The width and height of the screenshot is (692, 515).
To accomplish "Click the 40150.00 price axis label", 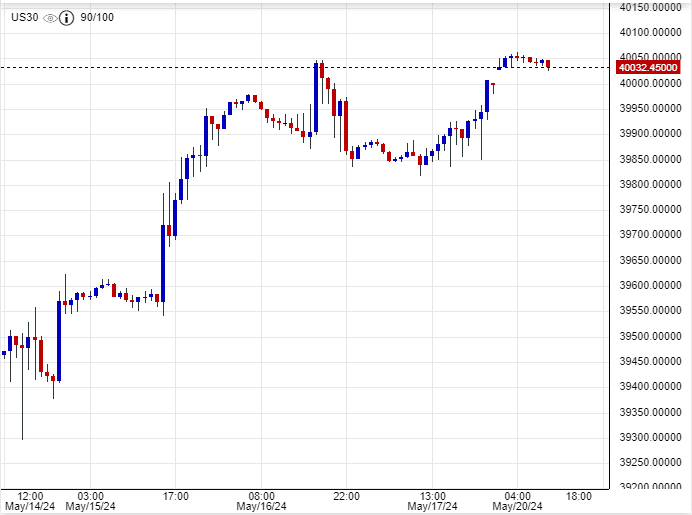I will 648,8.
